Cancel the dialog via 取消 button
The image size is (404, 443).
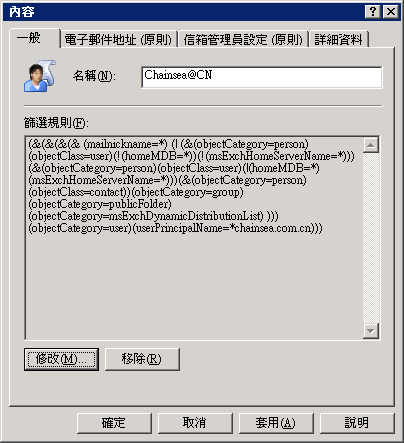pyautogui.click(x=195, y=423)
